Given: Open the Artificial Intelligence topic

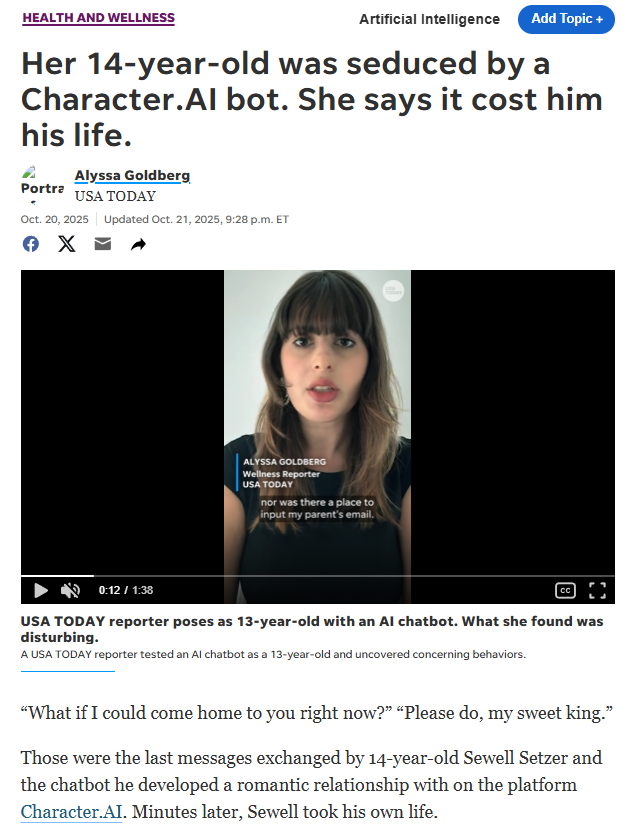Looking at the screenshot, I should click(429, 20).
